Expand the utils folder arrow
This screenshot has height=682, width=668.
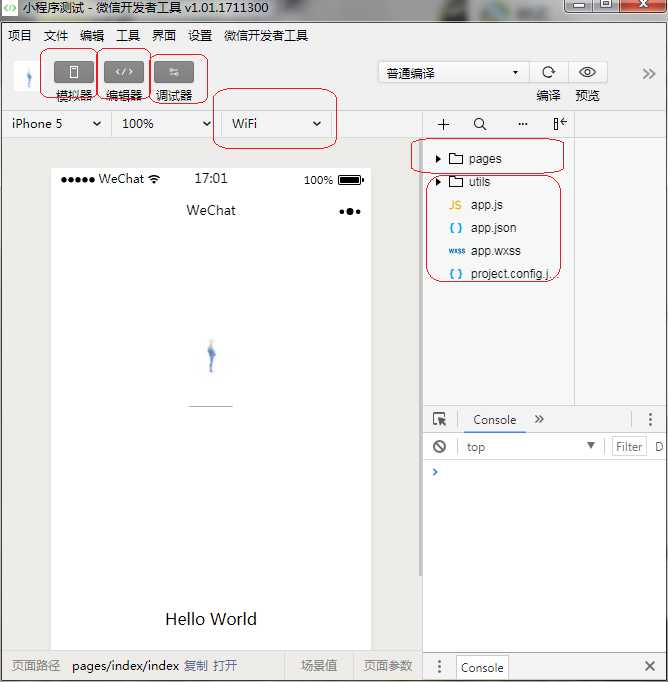pos(438,181)
